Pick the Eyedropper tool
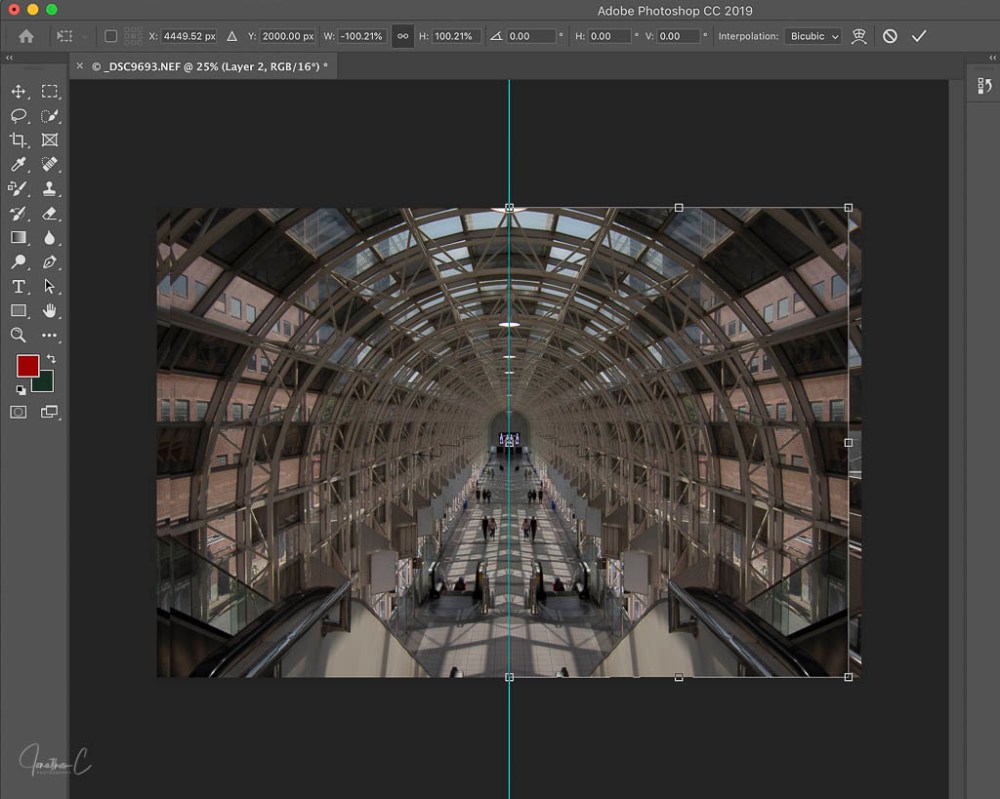1000x799 pixels. (18, 165)
